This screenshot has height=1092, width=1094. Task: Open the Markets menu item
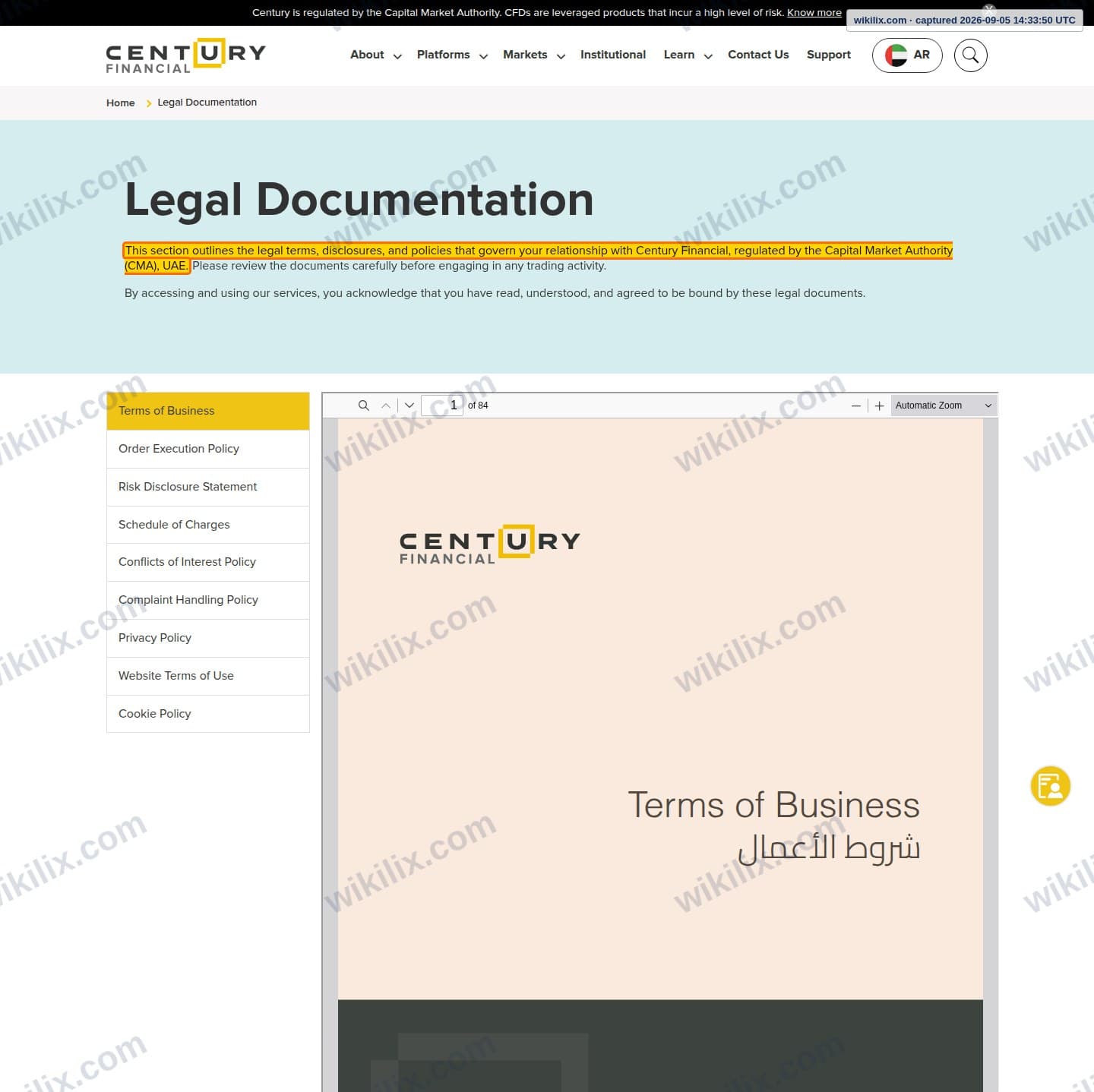(x=525, y=55)
